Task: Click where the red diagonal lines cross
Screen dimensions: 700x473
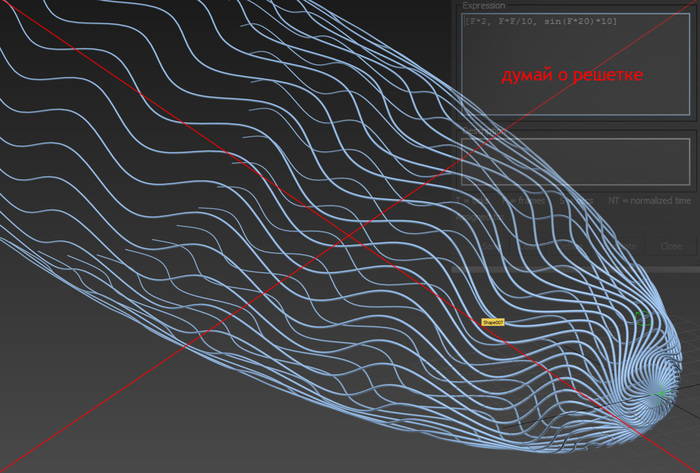Action: 350,236
